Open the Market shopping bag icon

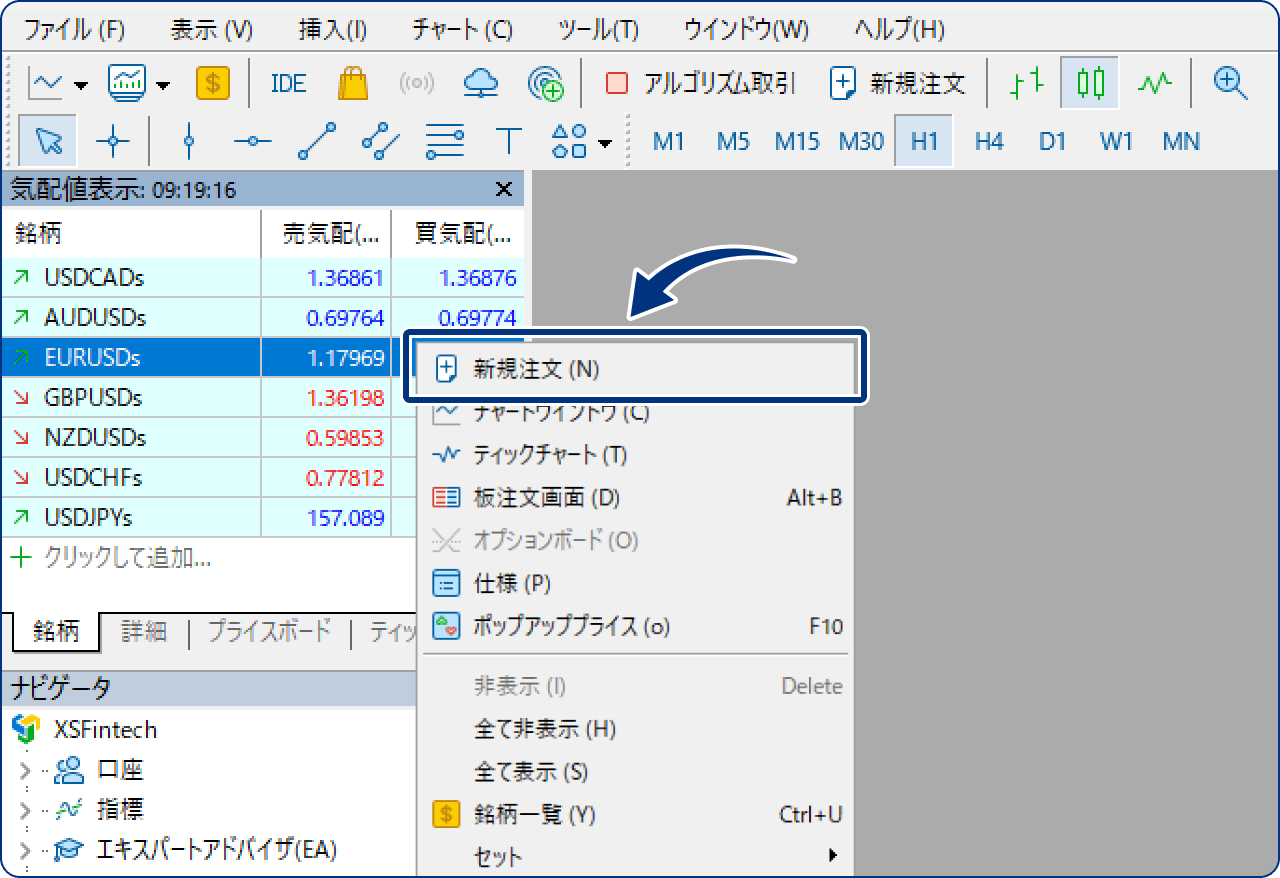353,83
